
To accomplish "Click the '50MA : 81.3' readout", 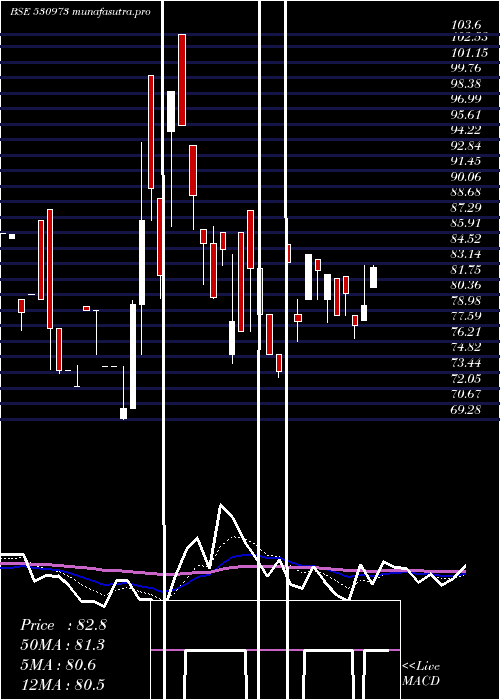I will [62, 645].
